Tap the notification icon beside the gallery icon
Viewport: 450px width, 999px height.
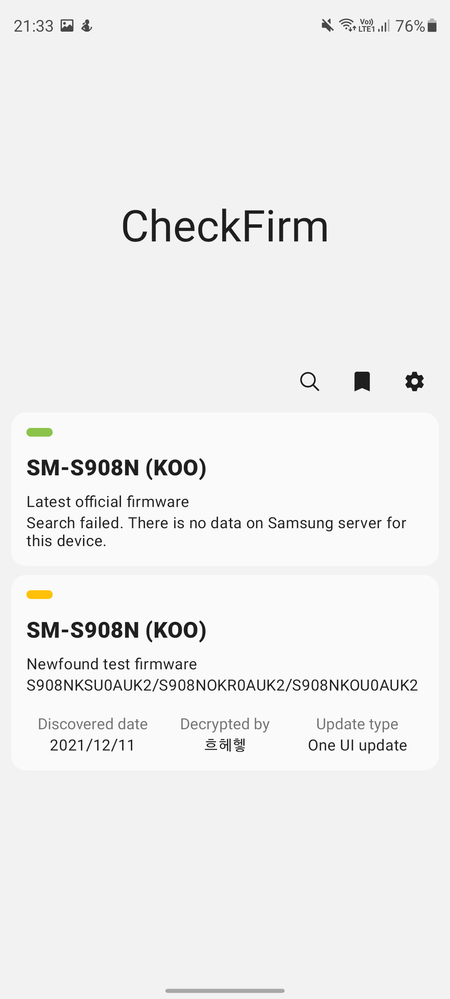[x=87, y=25]
